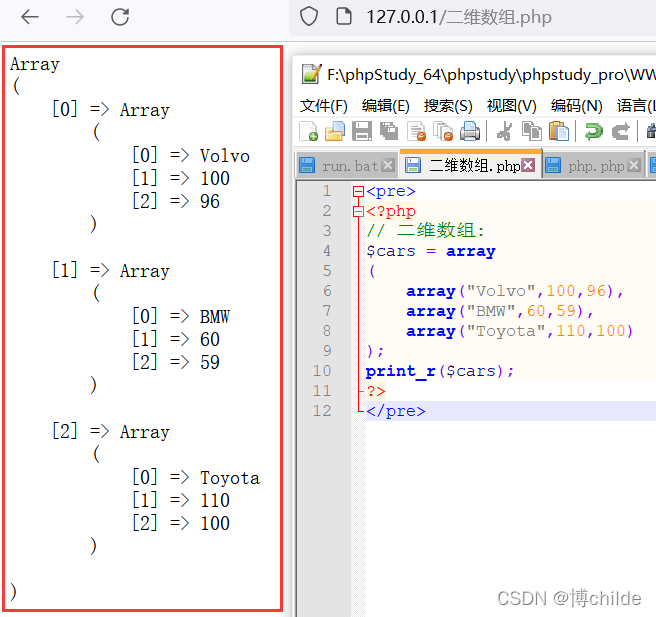Click 'Volvo' in the browser output
The width and height of the screenshot is (656, 617).
(x=225, y=156)
